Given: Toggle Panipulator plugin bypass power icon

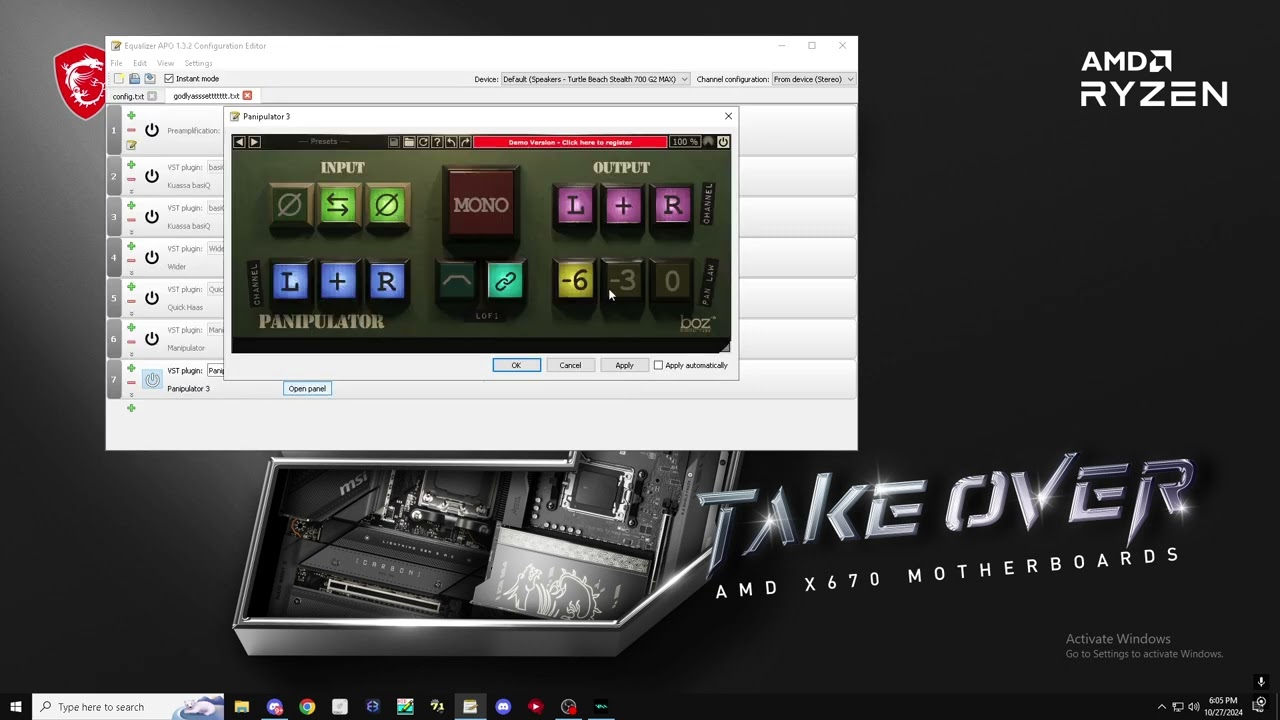Looking at the screenshot, I should 723,142.
